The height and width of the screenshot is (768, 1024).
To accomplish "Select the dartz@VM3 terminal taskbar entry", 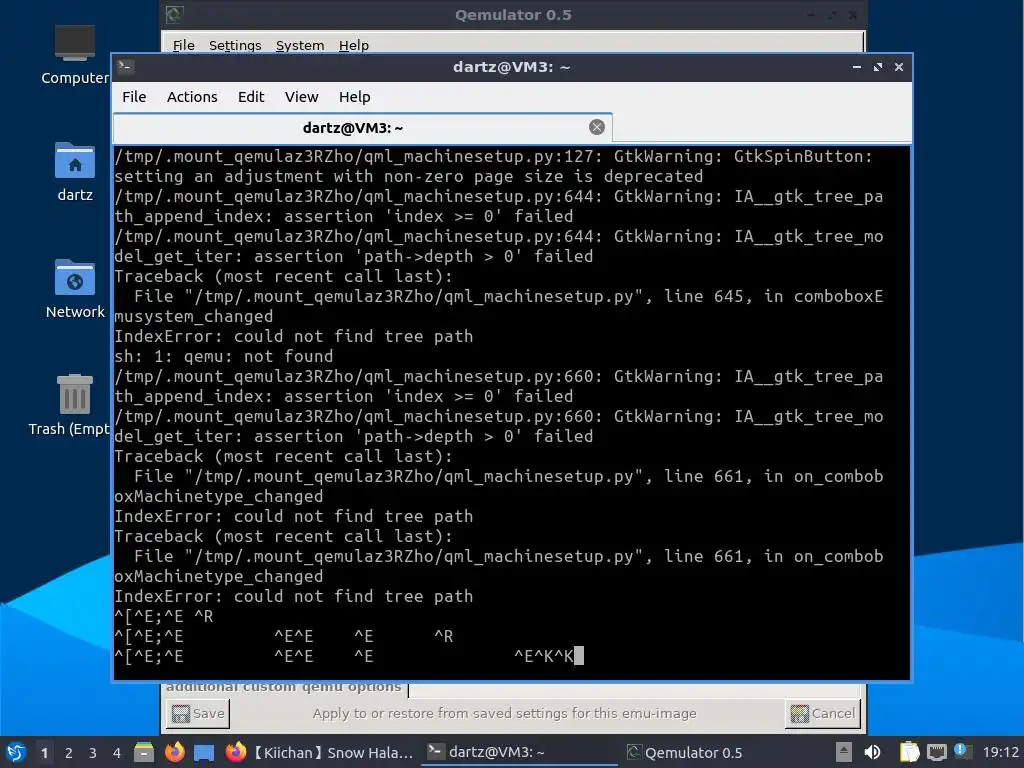I will point(519,752).
